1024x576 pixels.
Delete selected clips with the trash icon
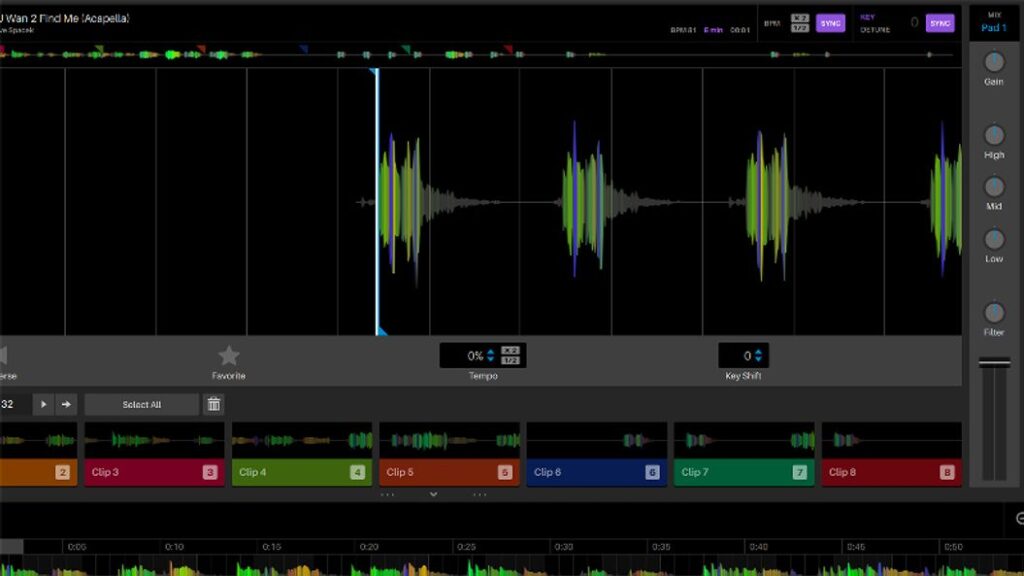coord(214,404)
